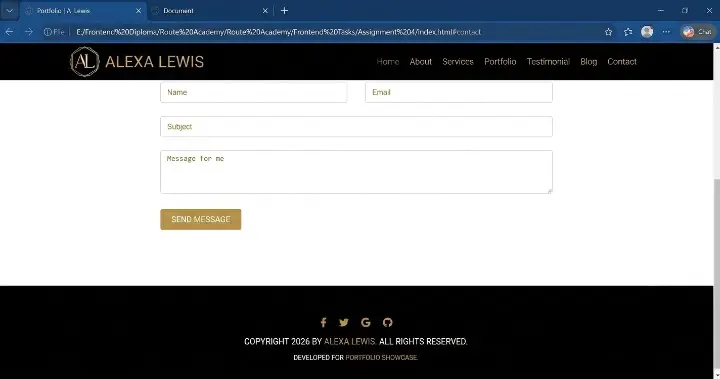
Task: Open a new browser tab
Action: click(x=284, y=11)
